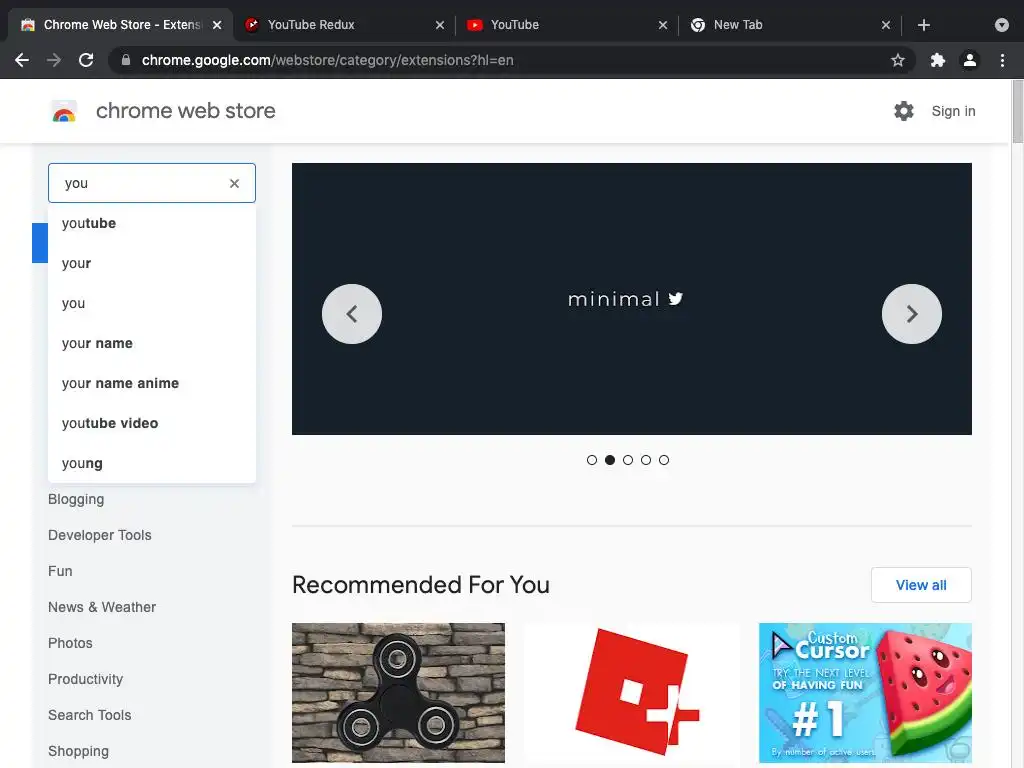
Task: Open the News & Weather category
Action: (102, 607)
